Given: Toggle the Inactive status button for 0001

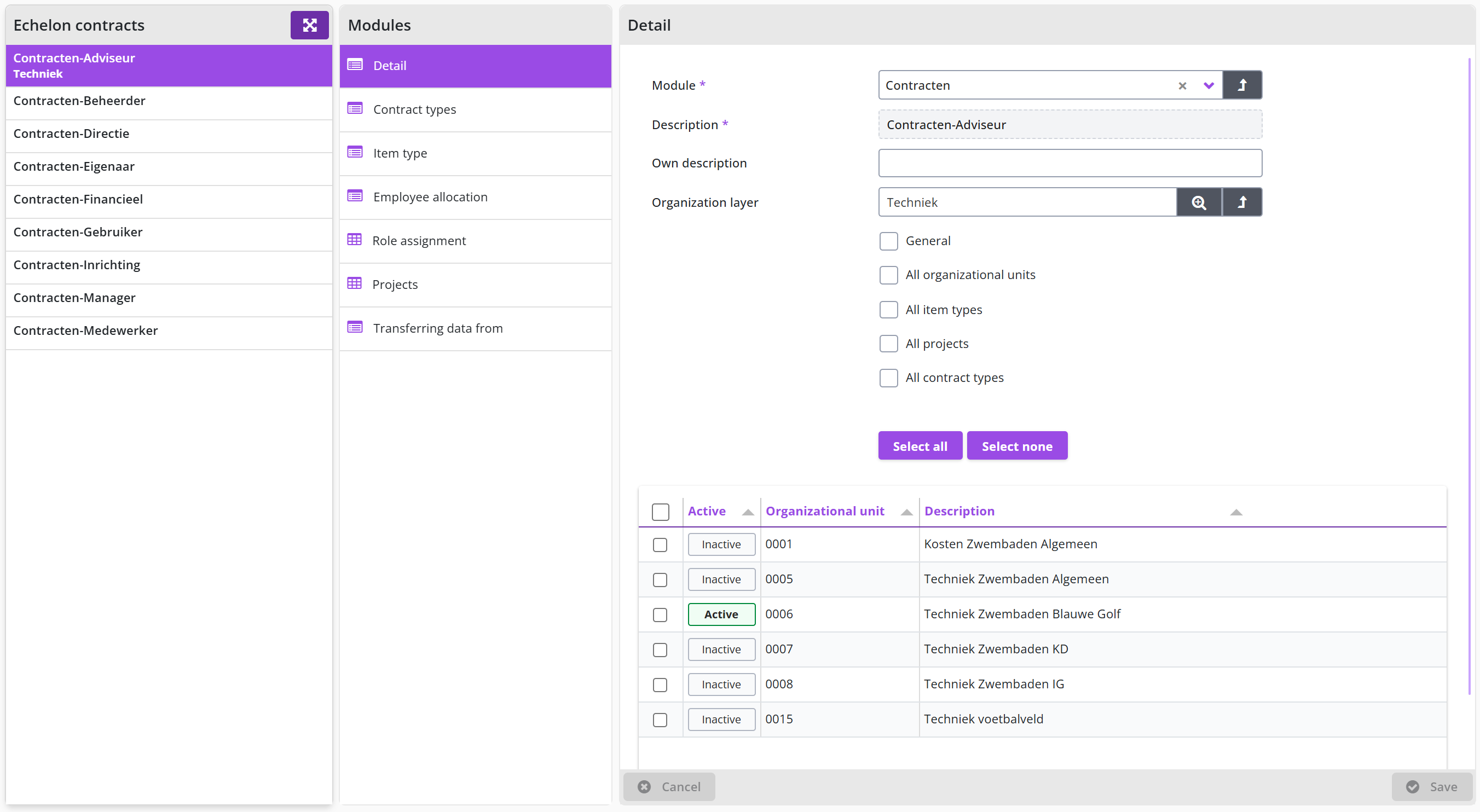Looking at the screenshot, I should click(x=721, y=544).
